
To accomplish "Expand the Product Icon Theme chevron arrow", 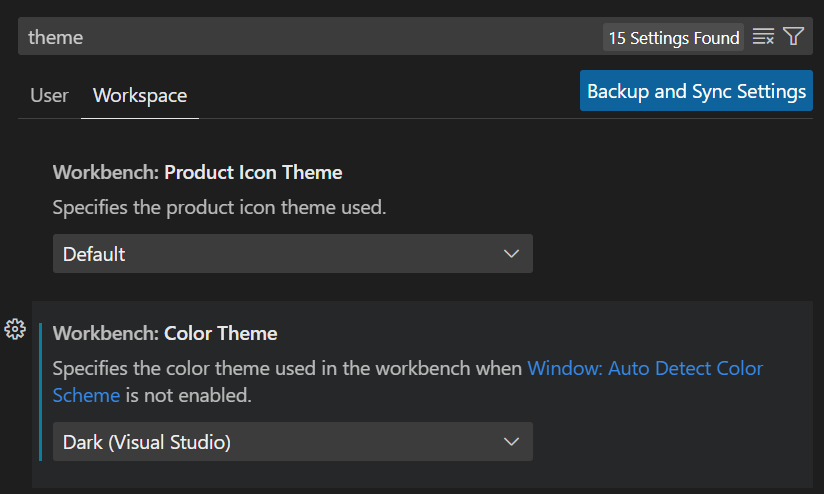I will tap(511, 254).
